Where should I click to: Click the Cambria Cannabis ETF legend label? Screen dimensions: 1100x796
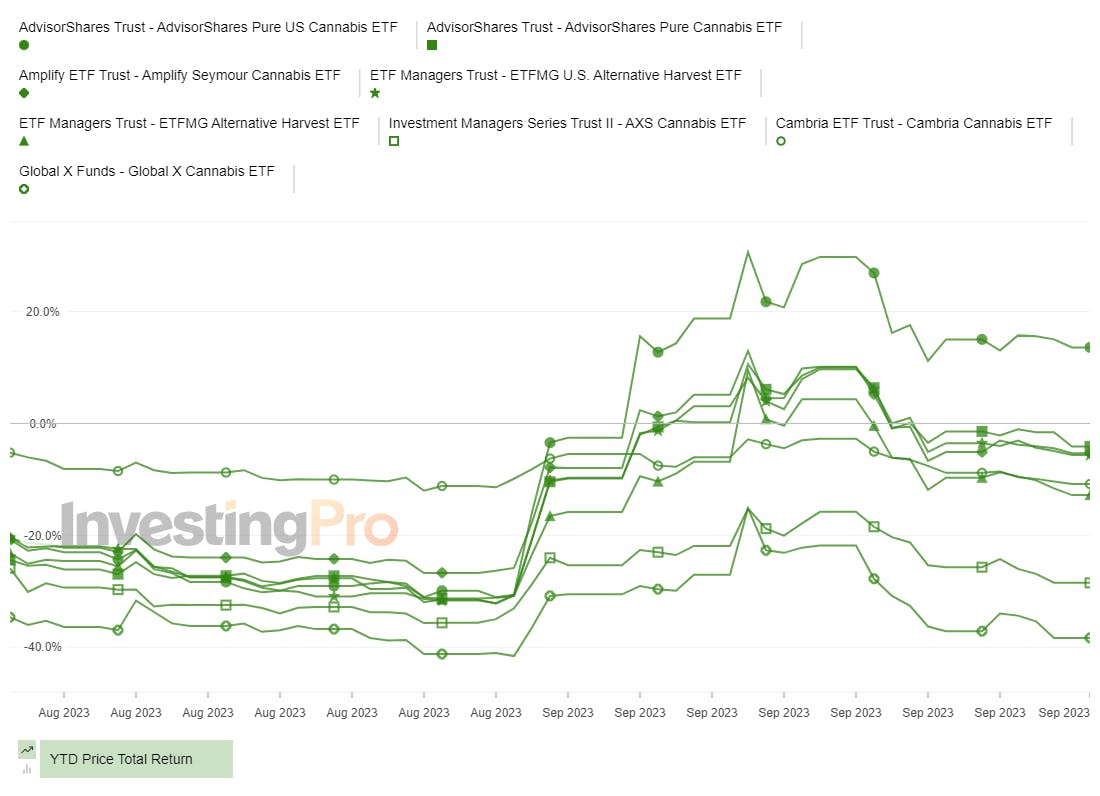(914, 123)
